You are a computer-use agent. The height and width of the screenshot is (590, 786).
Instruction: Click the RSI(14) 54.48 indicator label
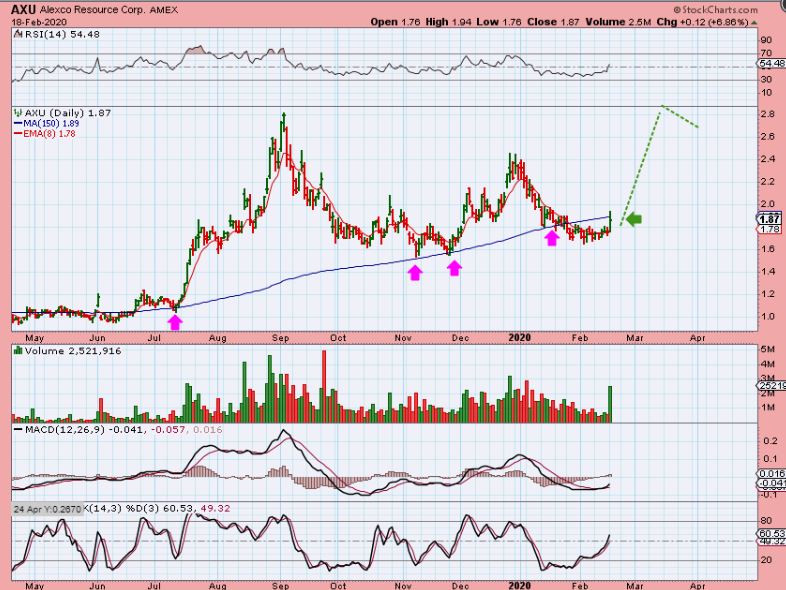[62, 35]
